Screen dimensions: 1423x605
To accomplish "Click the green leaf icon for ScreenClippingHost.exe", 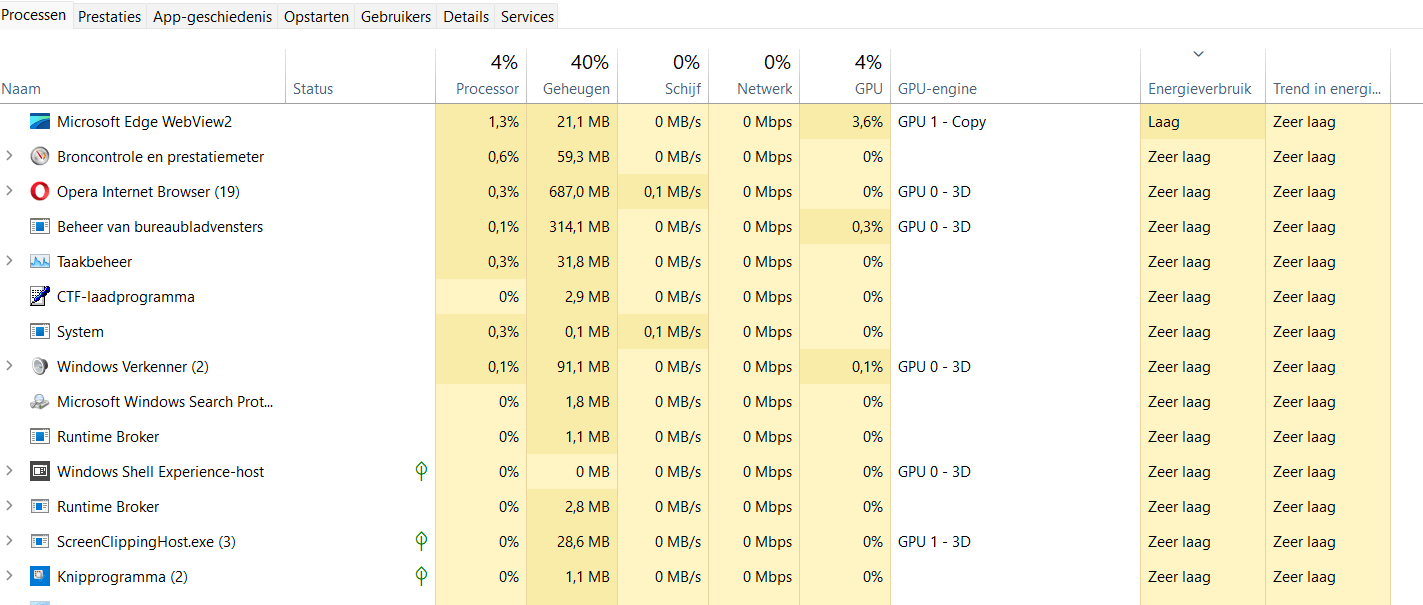I will [422, 541].
